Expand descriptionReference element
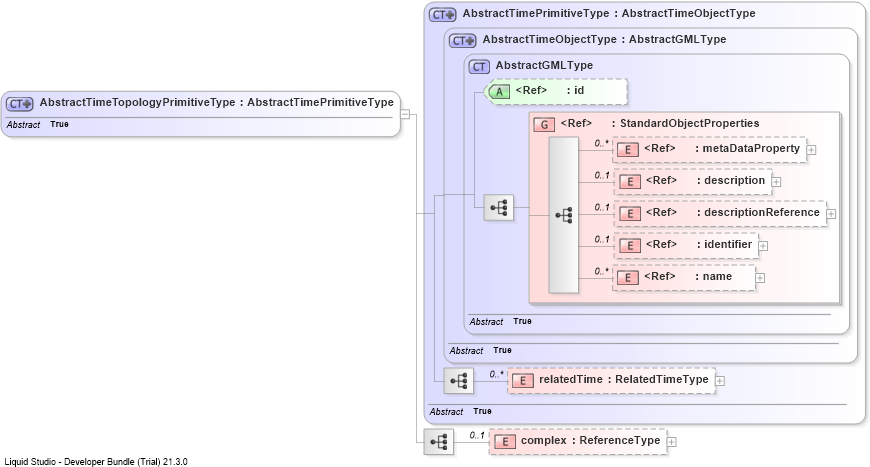 pos(831,214)
